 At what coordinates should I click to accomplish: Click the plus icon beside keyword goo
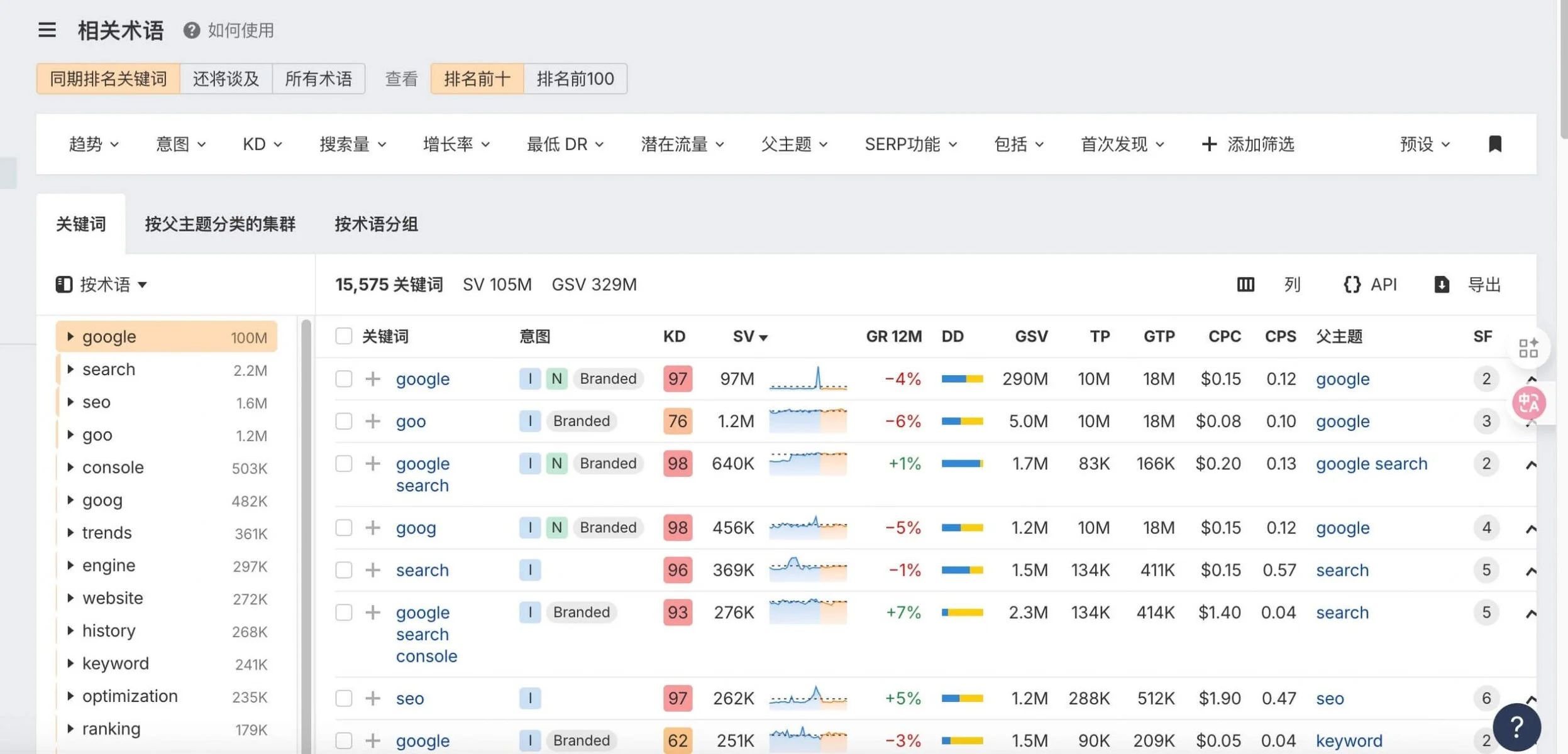pos(373,421)
